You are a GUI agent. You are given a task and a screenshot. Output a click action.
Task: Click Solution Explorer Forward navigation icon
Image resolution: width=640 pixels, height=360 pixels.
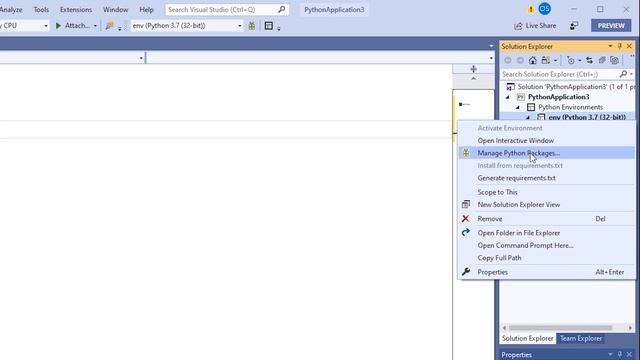tap(520, 60)
